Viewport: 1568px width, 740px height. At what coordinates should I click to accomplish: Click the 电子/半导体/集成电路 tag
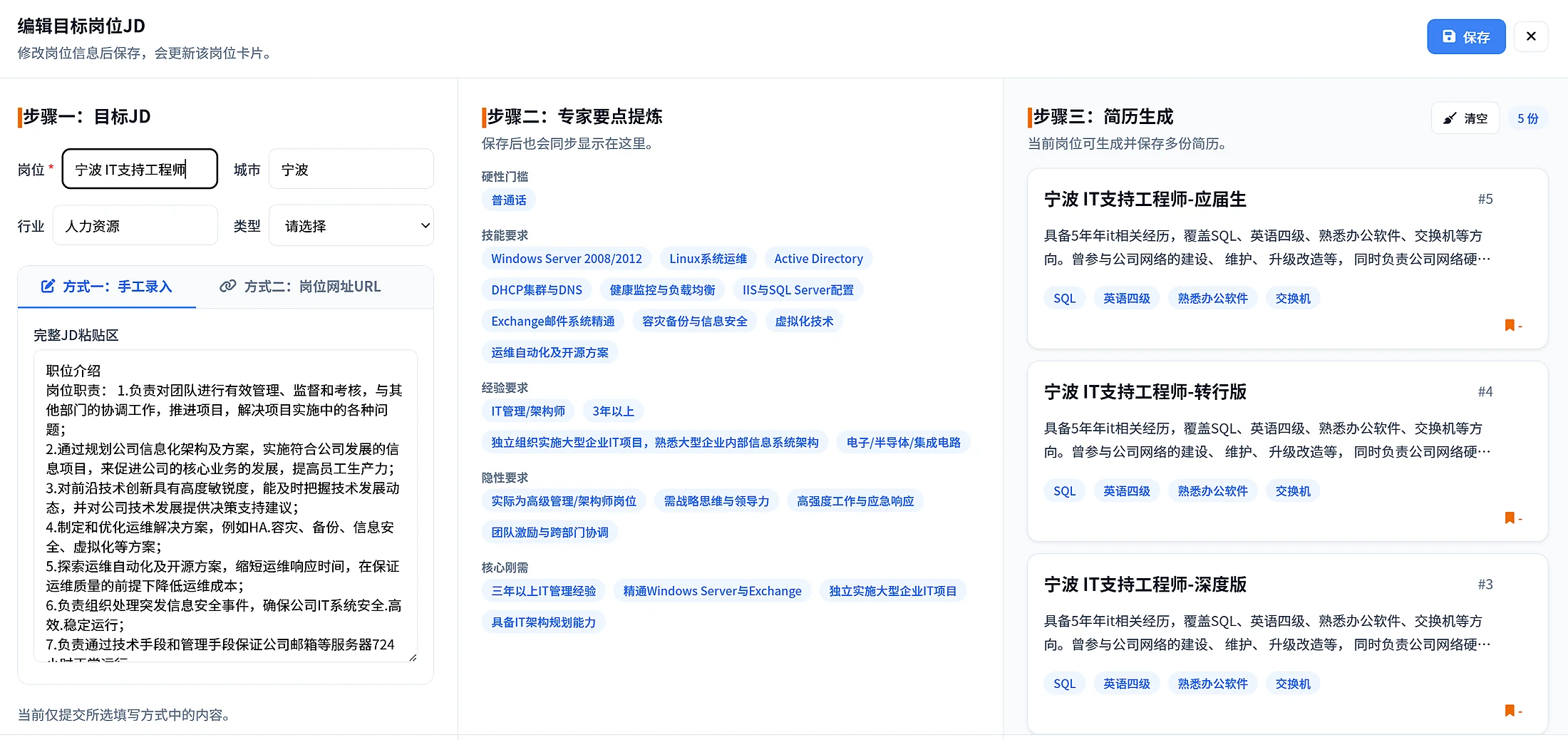(904, 442)
